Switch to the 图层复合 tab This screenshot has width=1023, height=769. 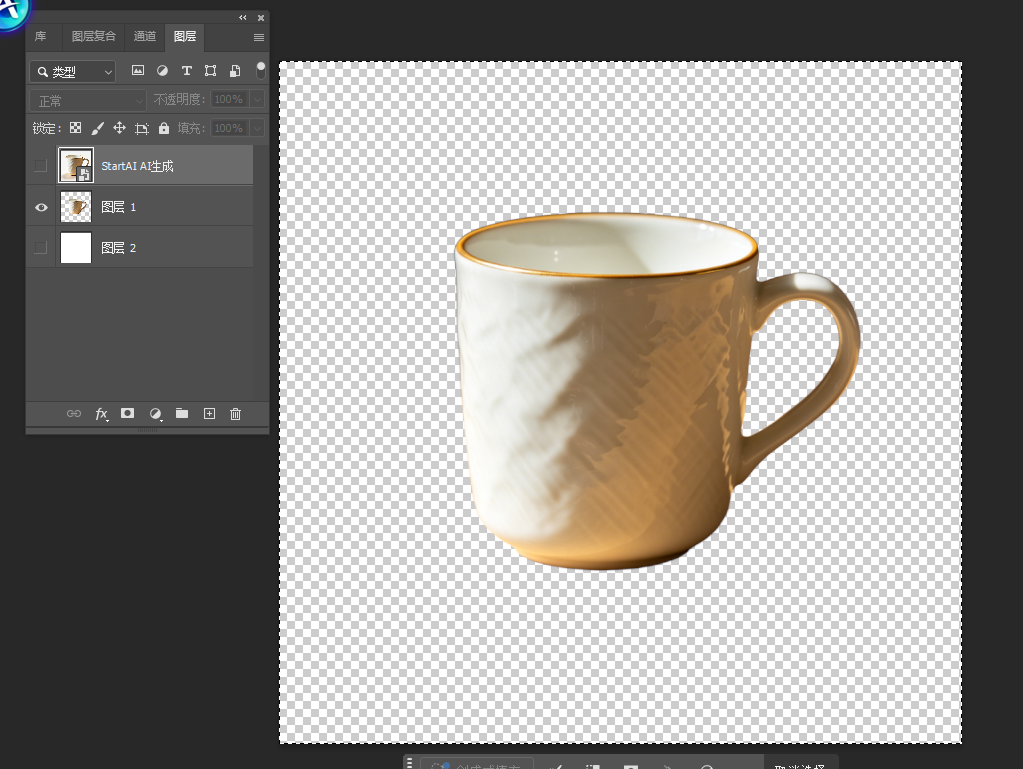(x=93, y=37)
